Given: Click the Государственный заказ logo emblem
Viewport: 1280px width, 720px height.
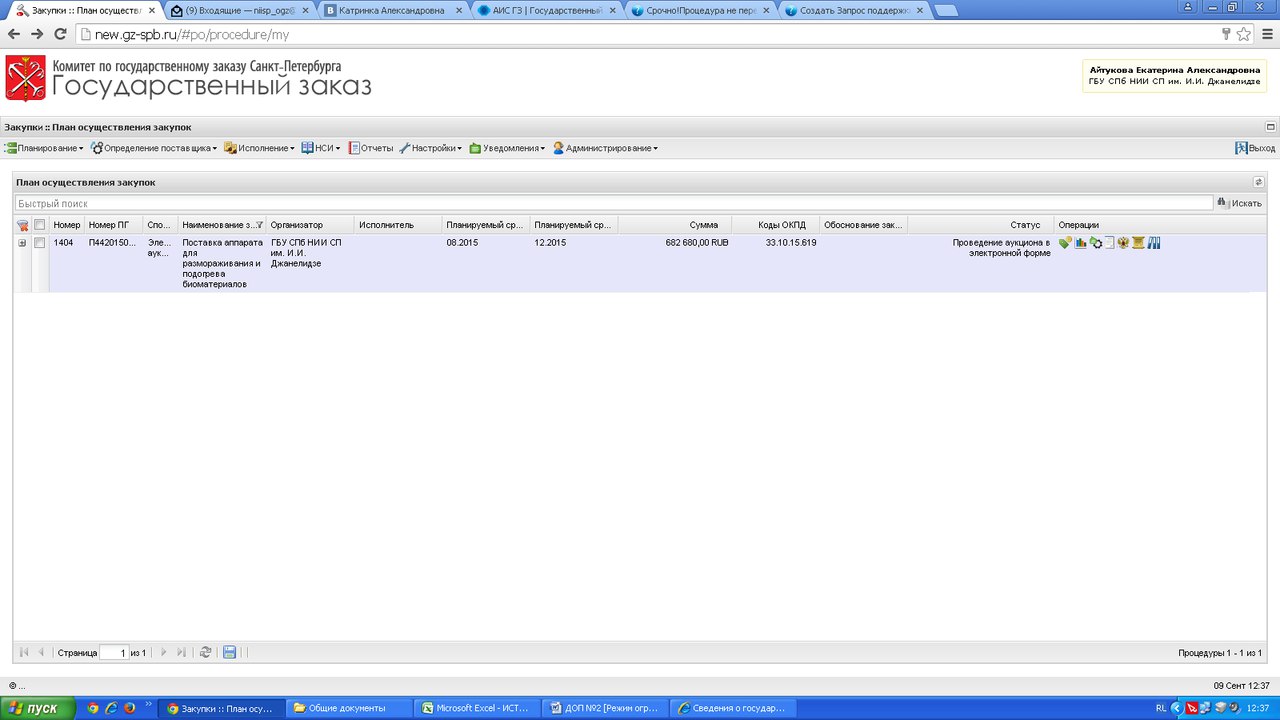Looking at the screenshot, I should [25, 78].
